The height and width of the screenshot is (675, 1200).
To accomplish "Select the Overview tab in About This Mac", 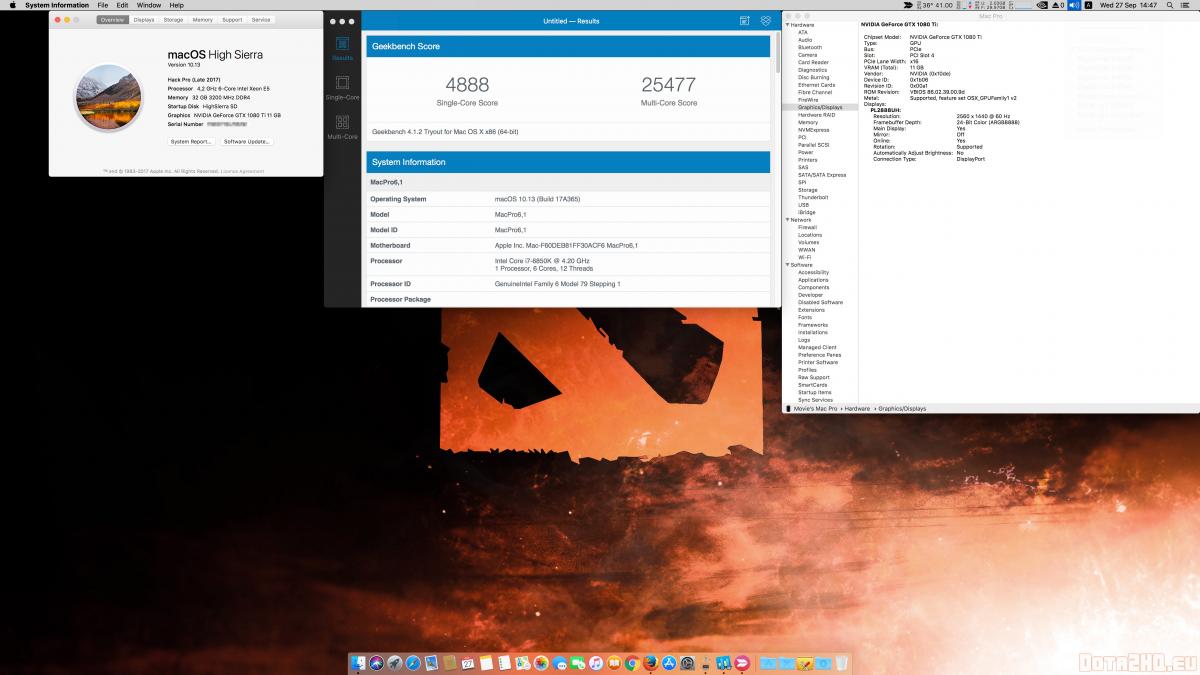I will [x=113, y=19].
